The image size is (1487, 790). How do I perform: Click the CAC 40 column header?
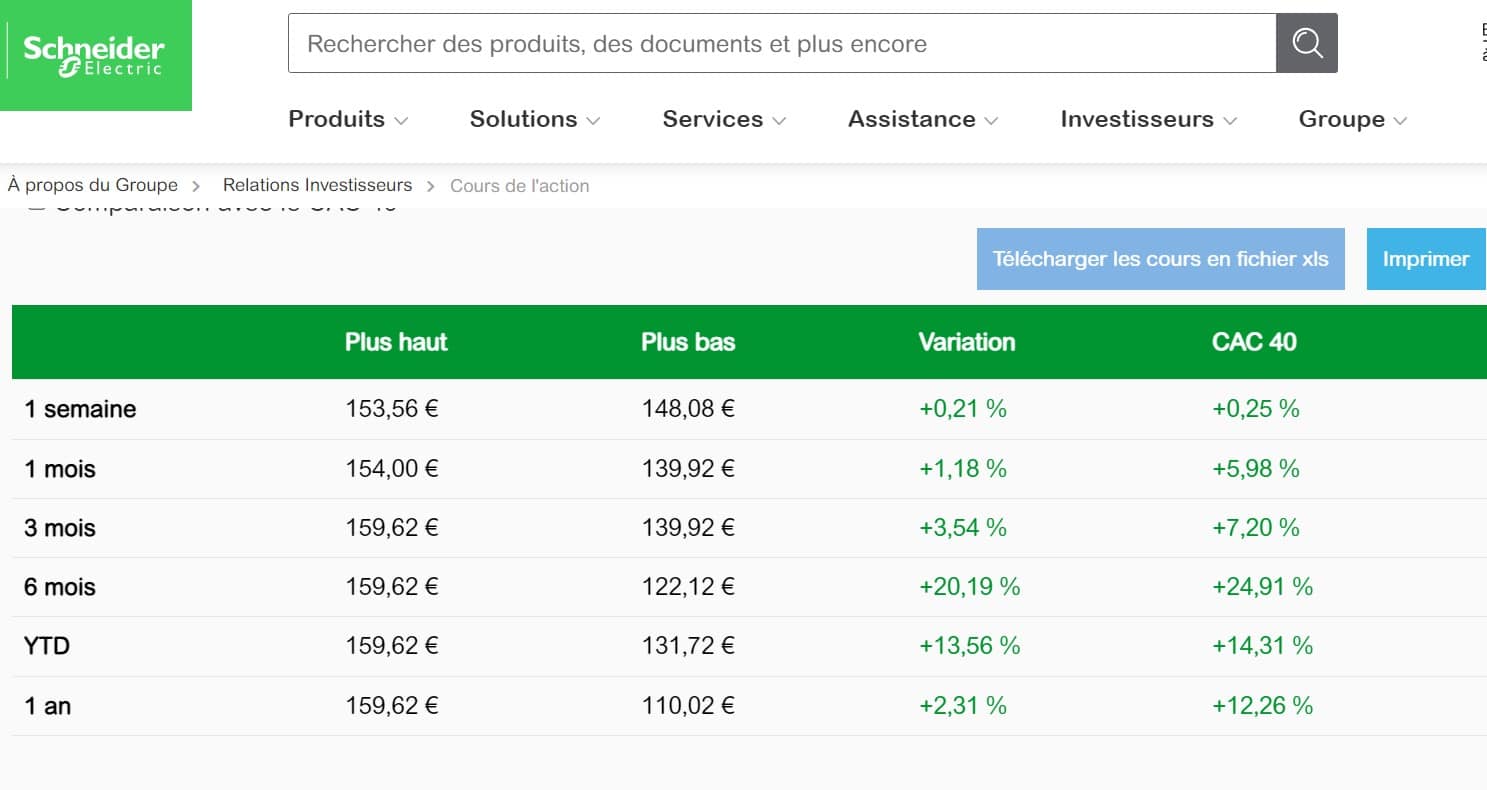[x=1254, y=342]
